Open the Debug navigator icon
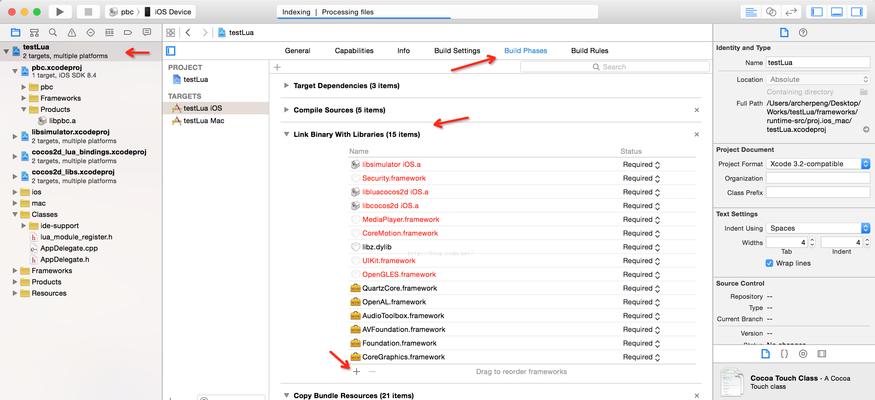 click(x=109, y=32)
